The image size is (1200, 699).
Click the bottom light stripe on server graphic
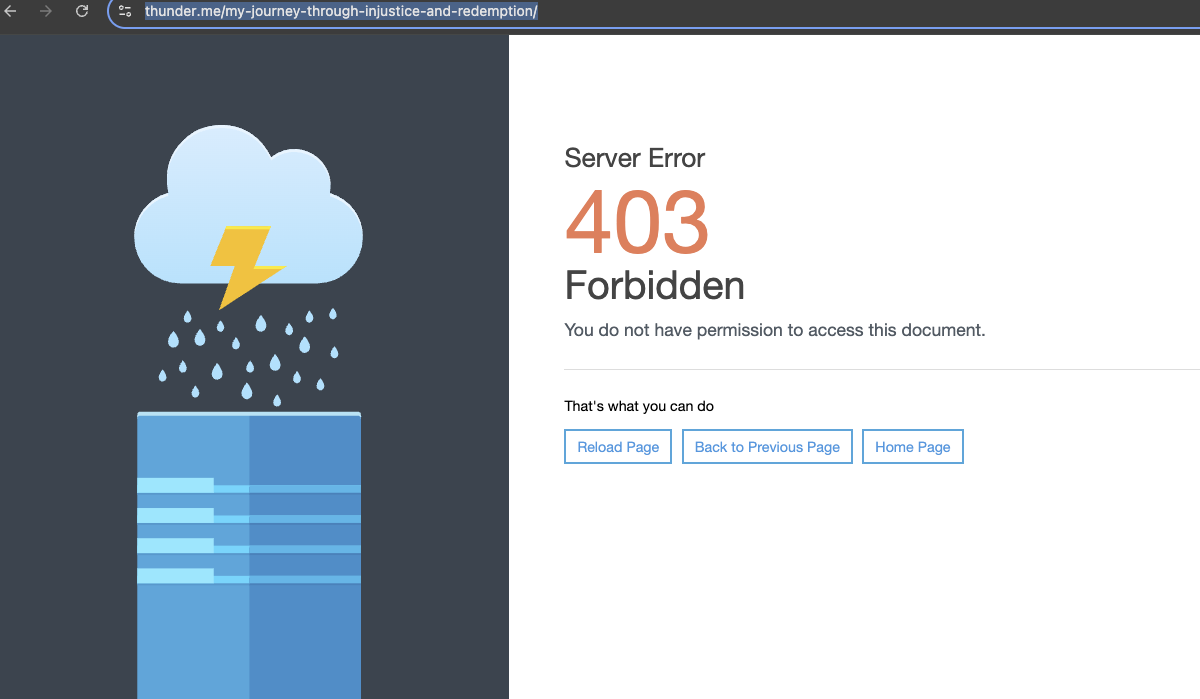click(x=176, y=575)
